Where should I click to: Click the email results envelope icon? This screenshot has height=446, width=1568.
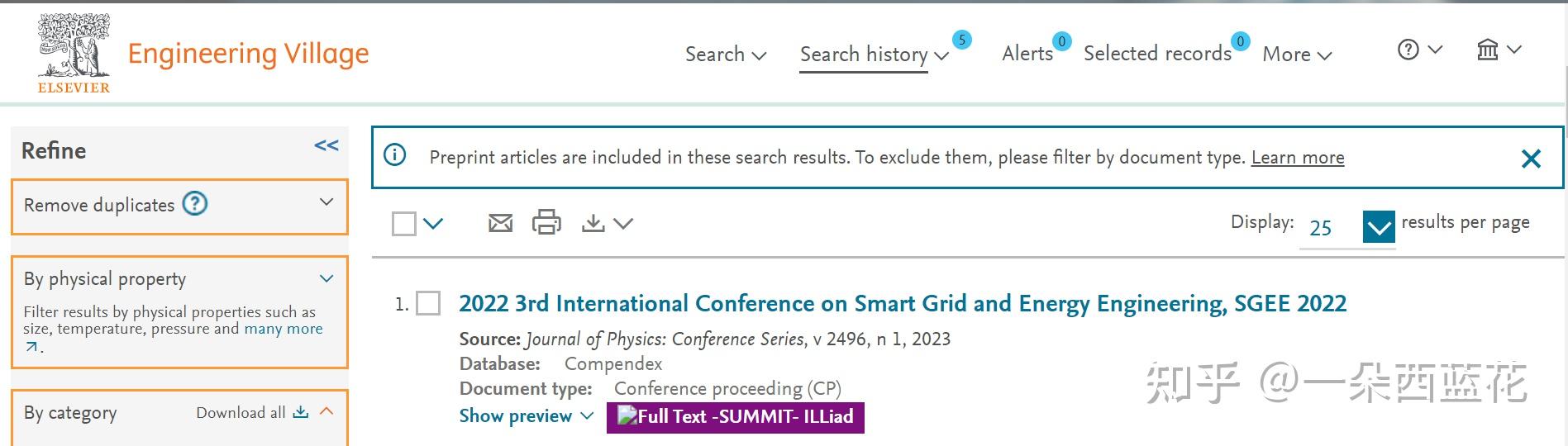(x=500, y=223)
